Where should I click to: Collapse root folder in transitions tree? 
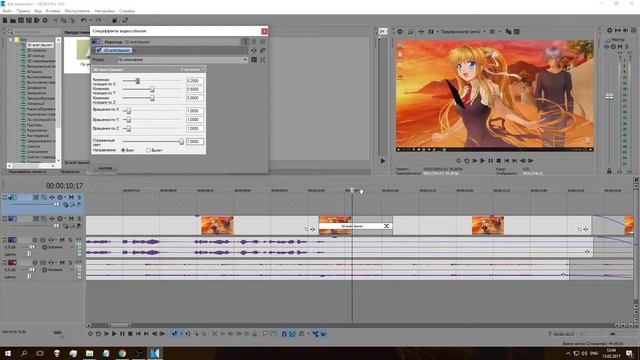(x=11, y=40)
